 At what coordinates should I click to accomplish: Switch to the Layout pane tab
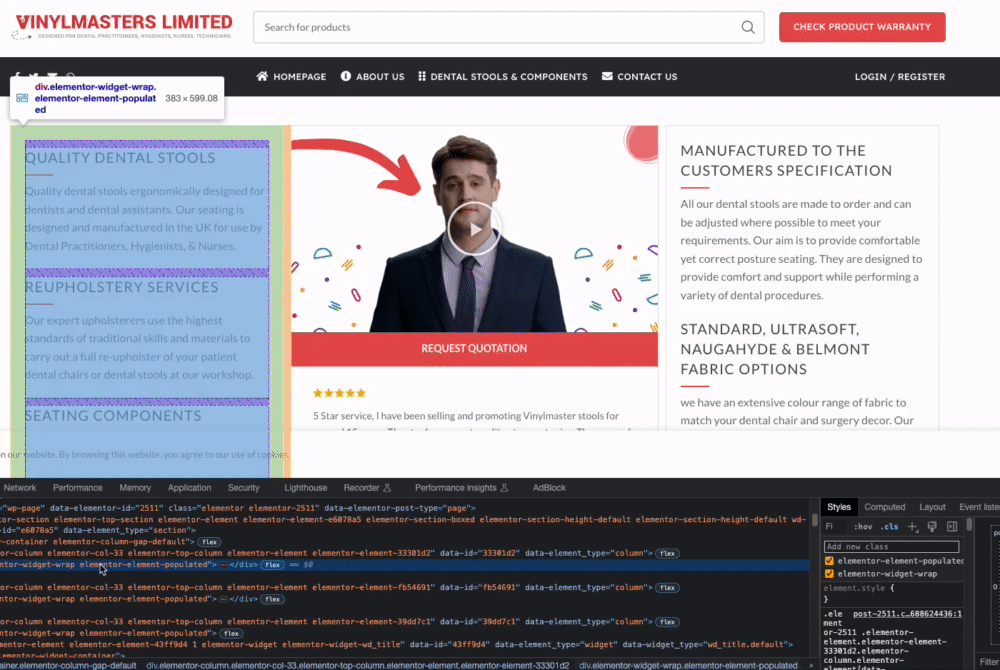(x=932, y=507)
